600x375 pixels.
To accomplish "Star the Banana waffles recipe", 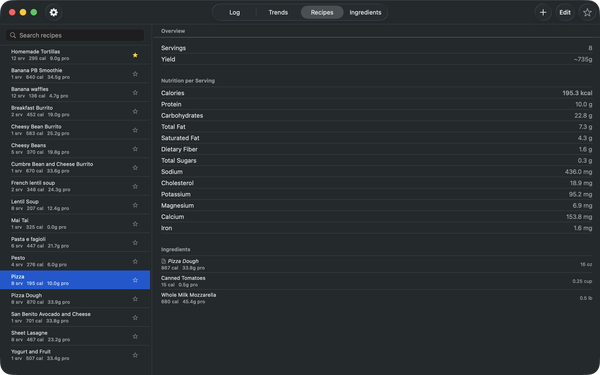I will [135, 93].
